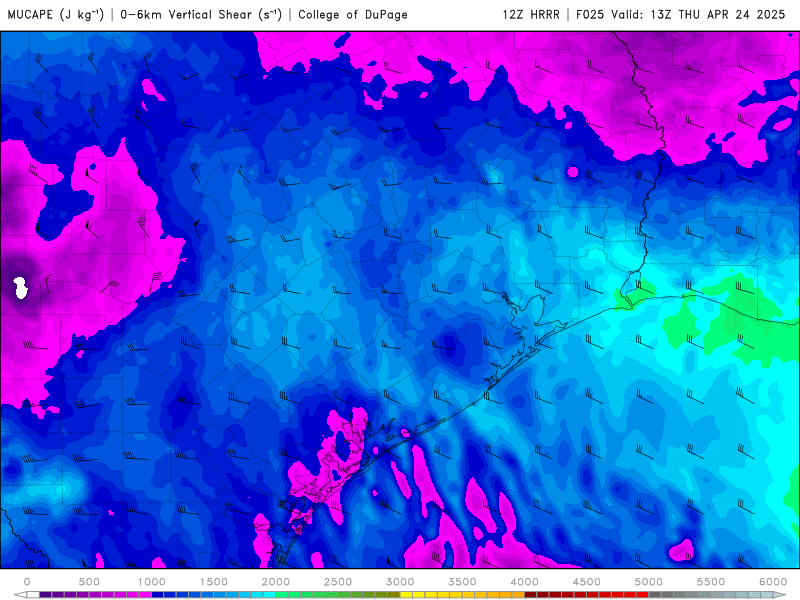Image resolution: width=800 pixels, height=600 pixels.
Task: Click the 4000 value on the color scale
Action: pyautogui.click(x=524, y=582)
